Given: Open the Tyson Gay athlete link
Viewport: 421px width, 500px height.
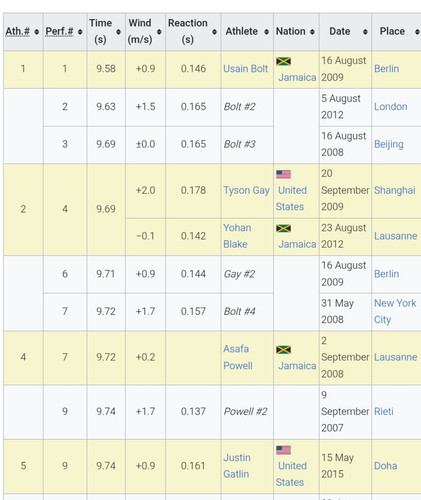Looking at the screenshot, I should [246, 191].
